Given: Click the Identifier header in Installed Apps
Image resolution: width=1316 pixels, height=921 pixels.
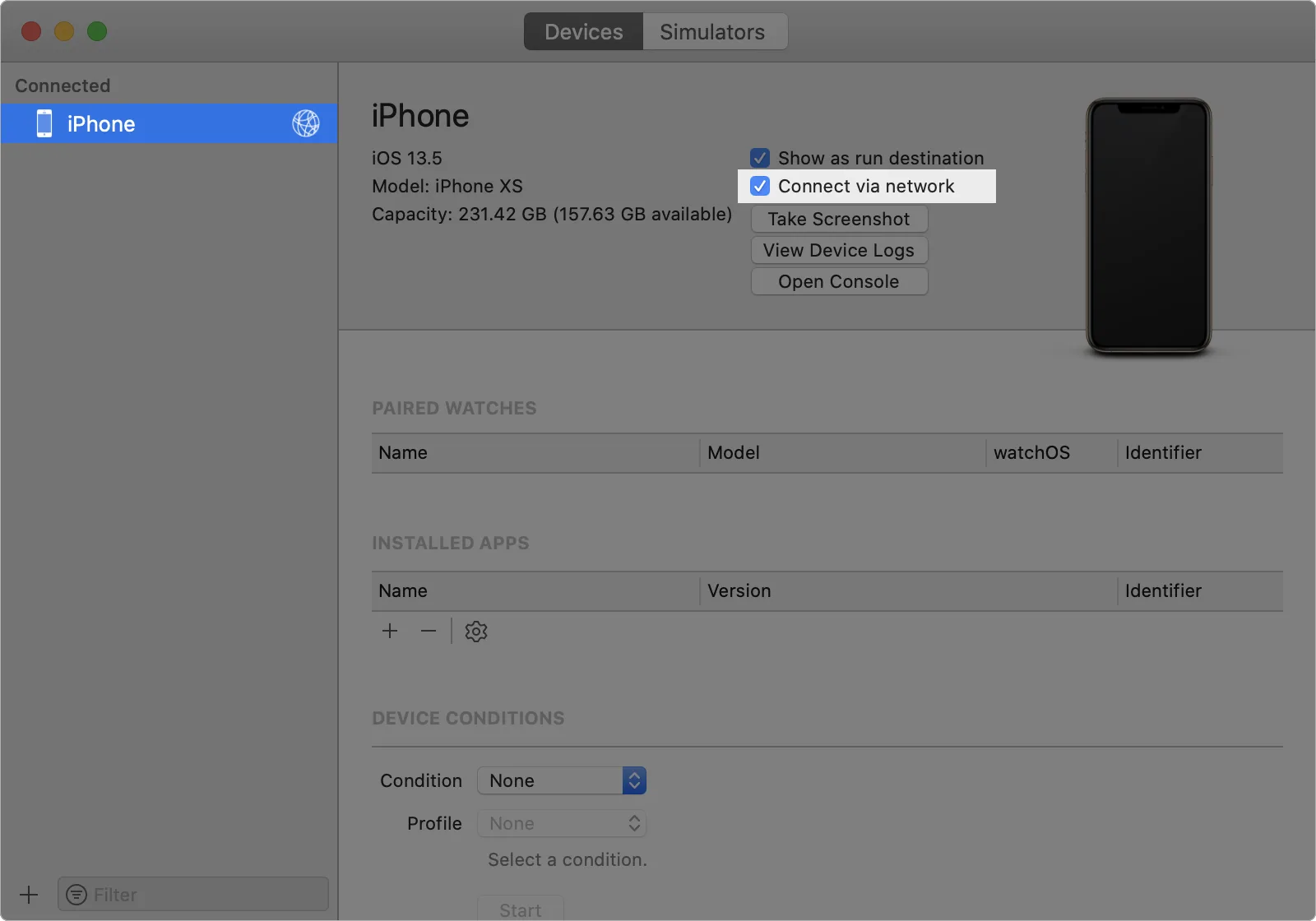Looking at the screenshot, I should tap(1201, 591).
